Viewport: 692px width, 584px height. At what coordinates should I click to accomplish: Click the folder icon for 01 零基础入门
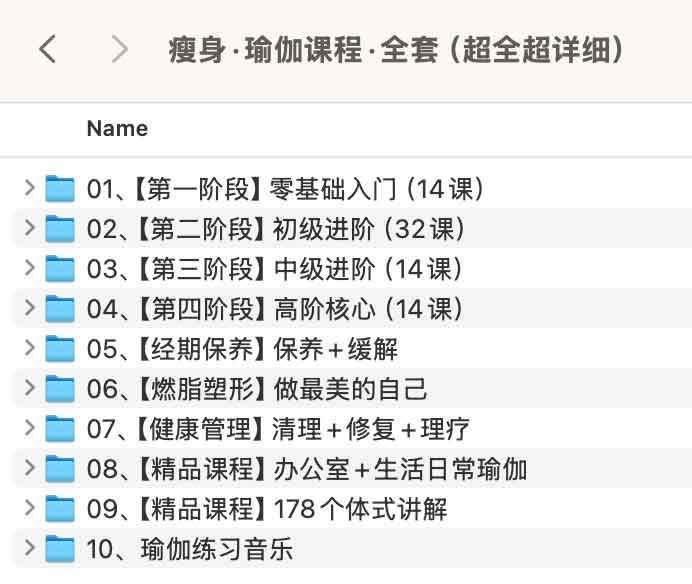coord(61,188)
